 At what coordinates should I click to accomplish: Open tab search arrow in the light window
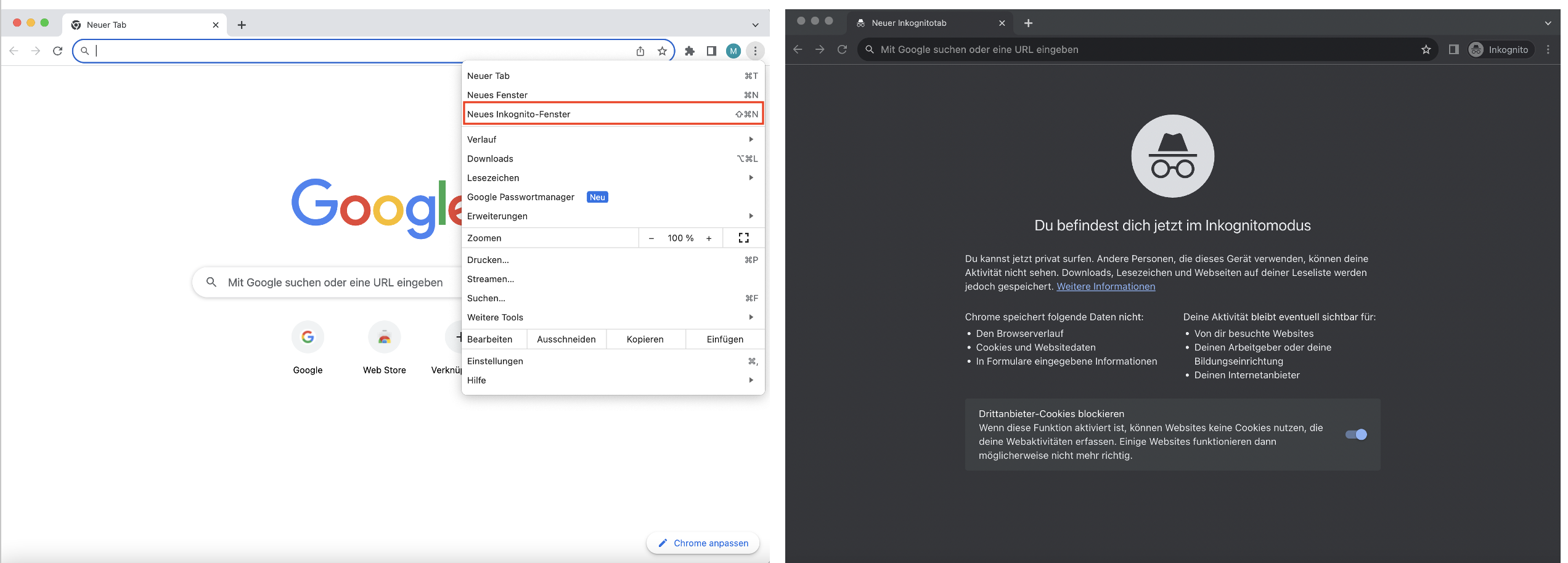755,25
